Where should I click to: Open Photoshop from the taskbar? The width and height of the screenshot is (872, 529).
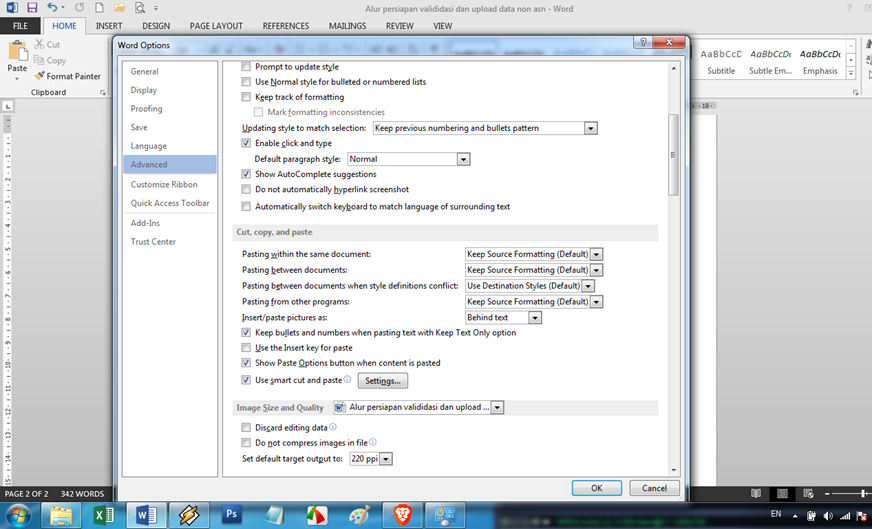tap(231, 515)
